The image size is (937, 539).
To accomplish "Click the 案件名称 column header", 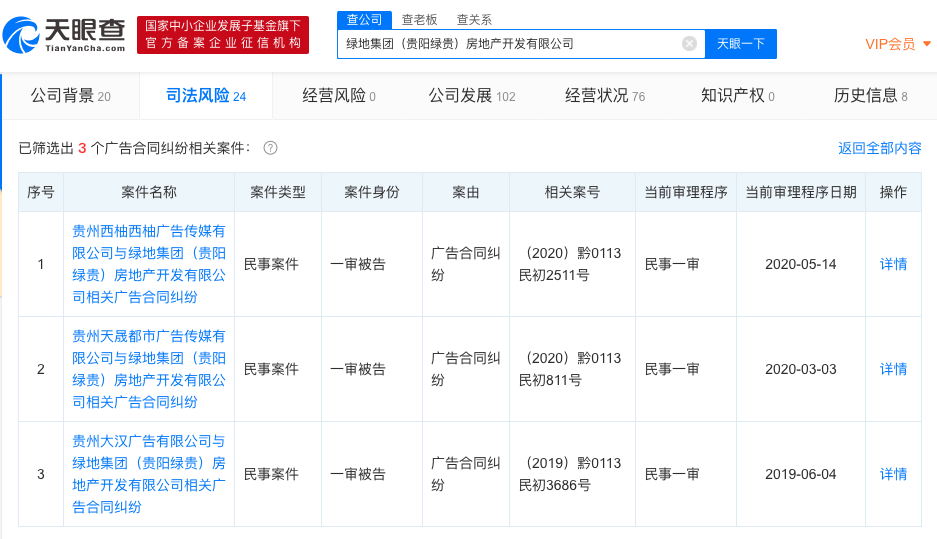I will point(149,192).
